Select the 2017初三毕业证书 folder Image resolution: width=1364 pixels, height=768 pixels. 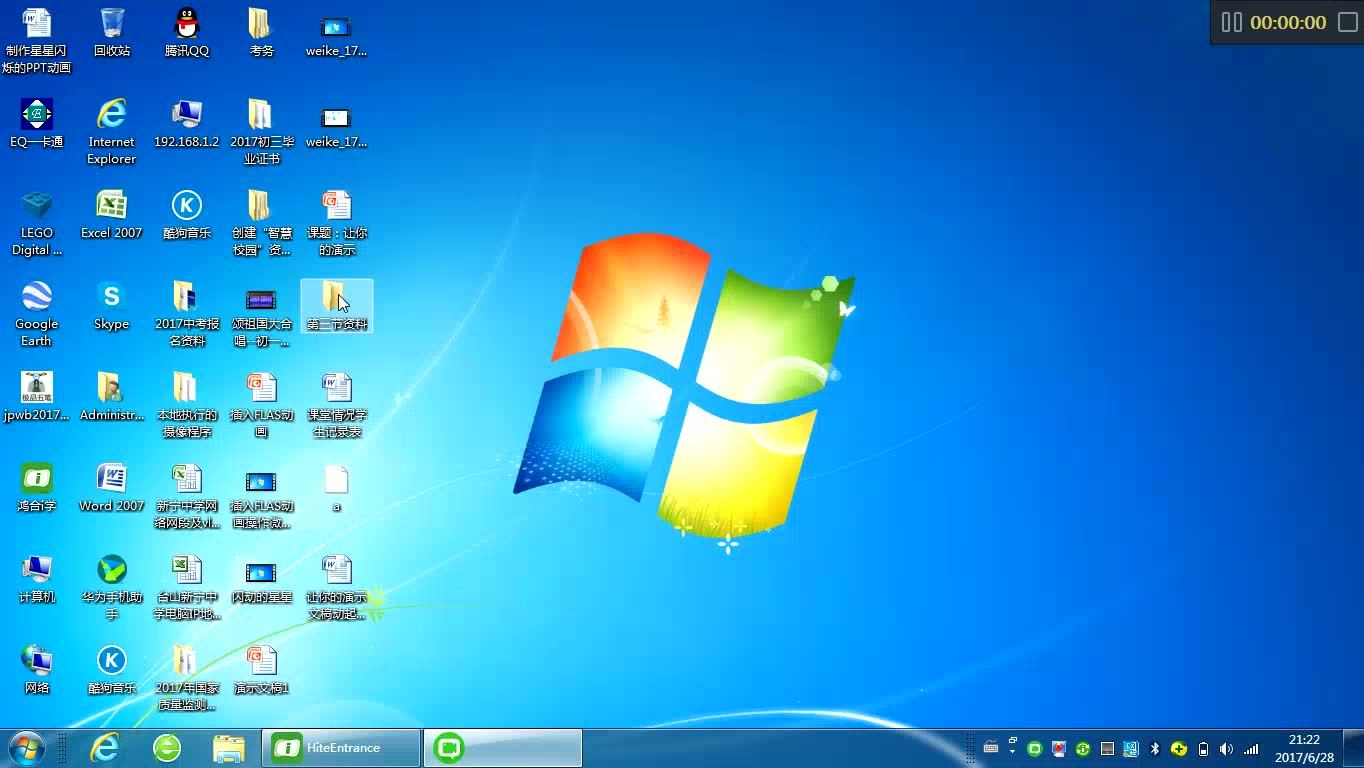coord(261,132)
